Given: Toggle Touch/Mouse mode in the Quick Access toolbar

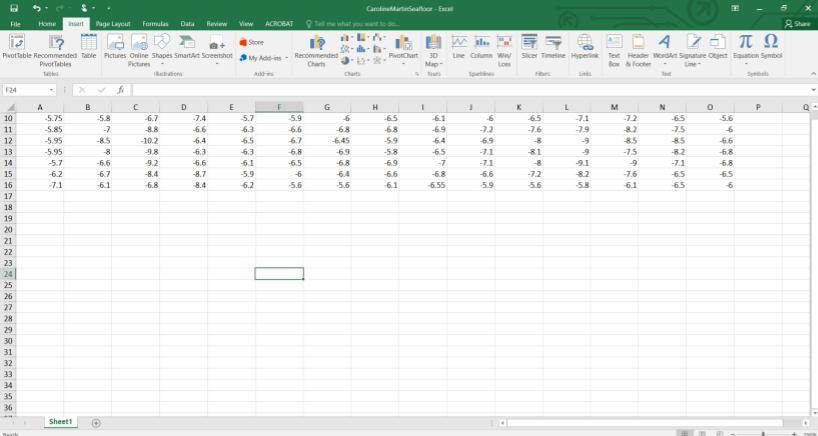Looking at the screenshot, I should [85, 8].
